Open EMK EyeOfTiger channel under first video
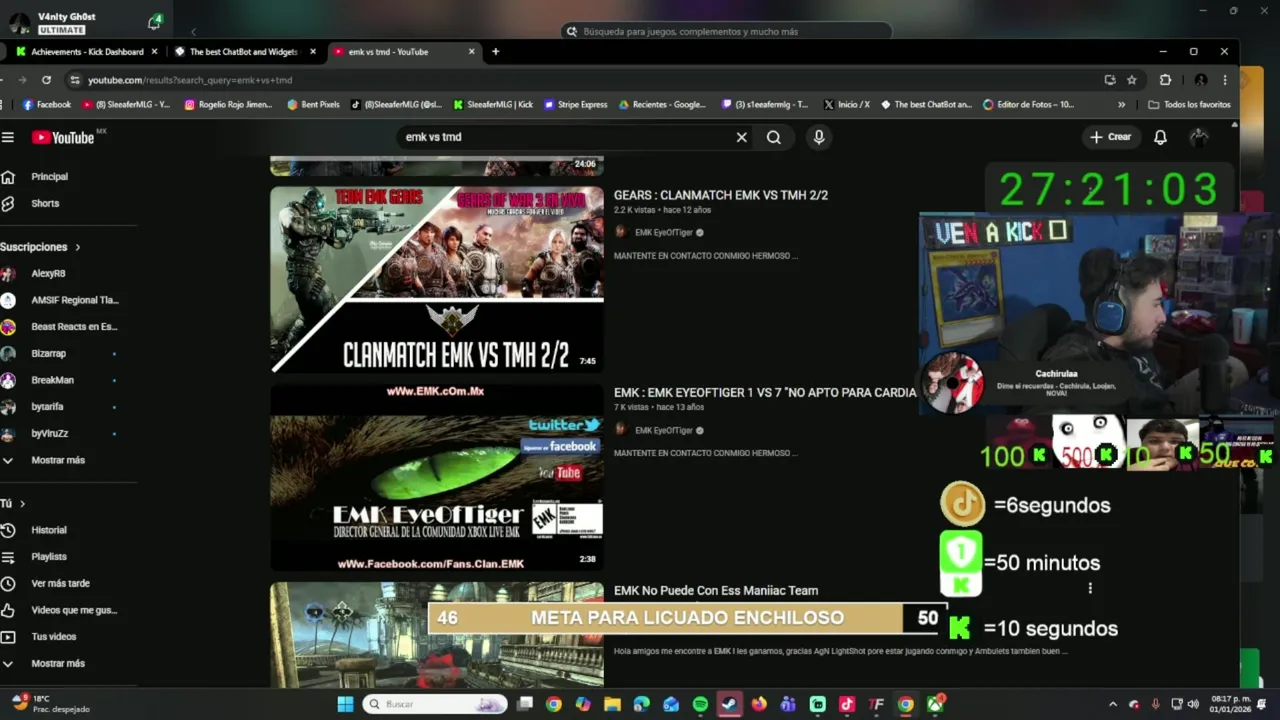This screenshot has height=720, width=1280. (664, 233)
